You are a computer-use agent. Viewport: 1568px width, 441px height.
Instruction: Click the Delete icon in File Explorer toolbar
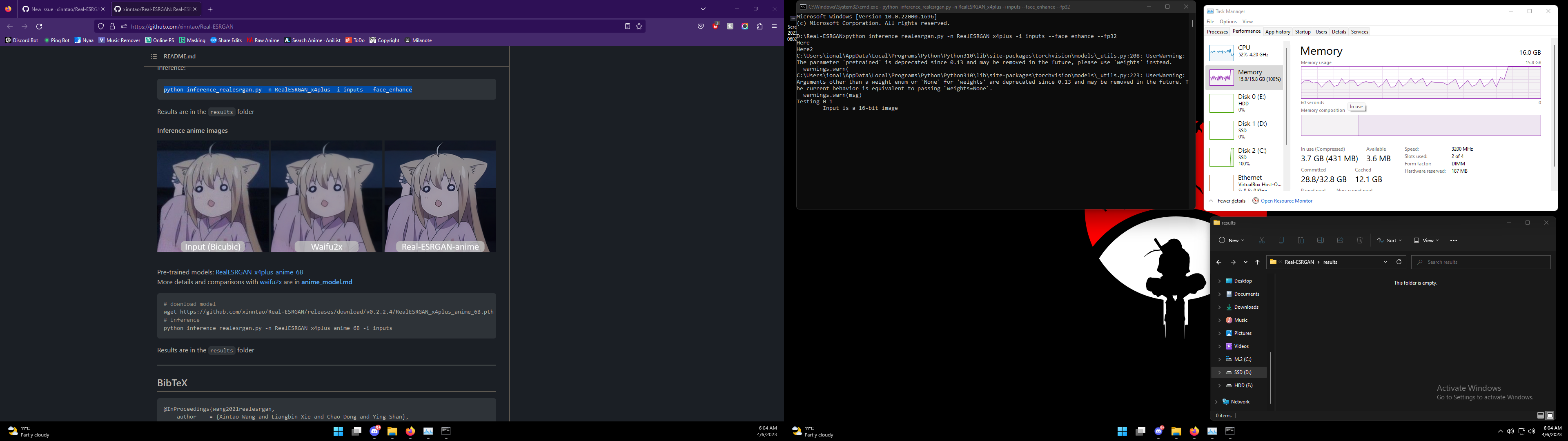tap(1360, 241)
